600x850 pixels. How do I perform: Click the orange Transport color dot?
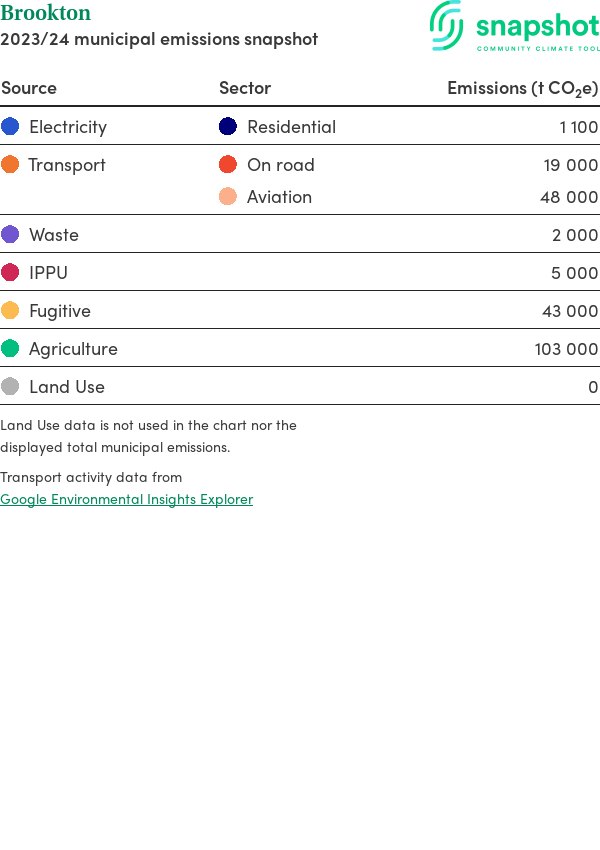(x=10, y=164)
